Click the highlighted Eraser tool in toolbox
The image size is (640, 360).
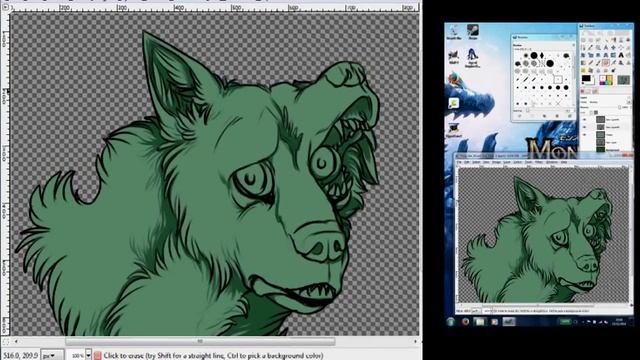click(606, 62)
